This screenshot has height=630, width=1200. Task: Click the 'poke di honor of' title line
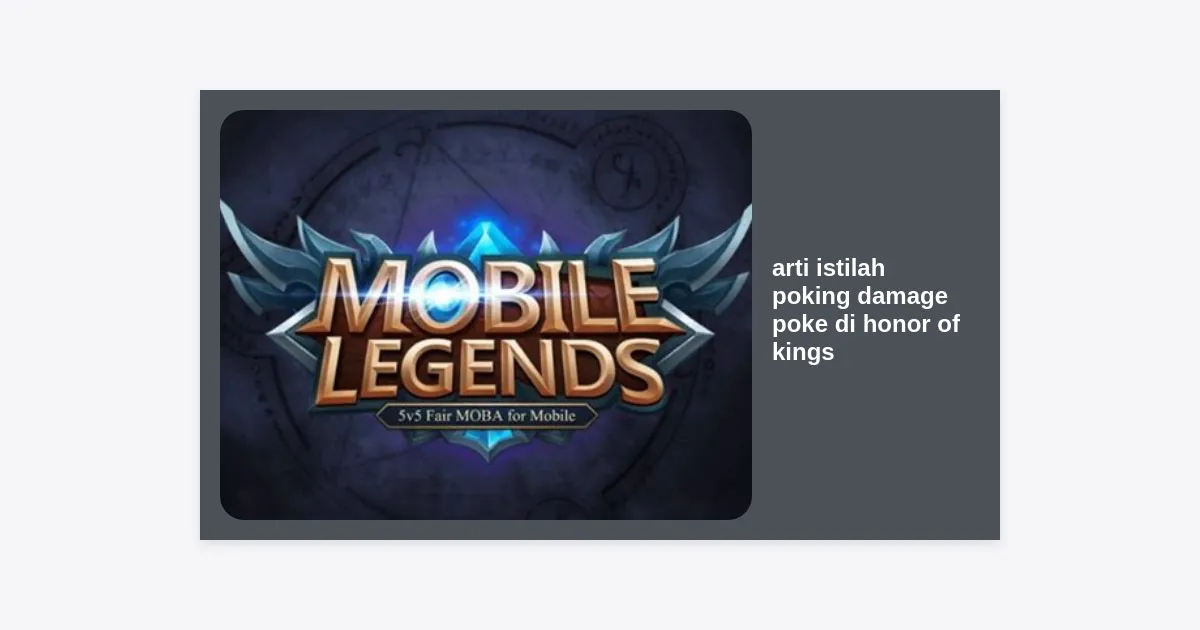pos(866,324)
